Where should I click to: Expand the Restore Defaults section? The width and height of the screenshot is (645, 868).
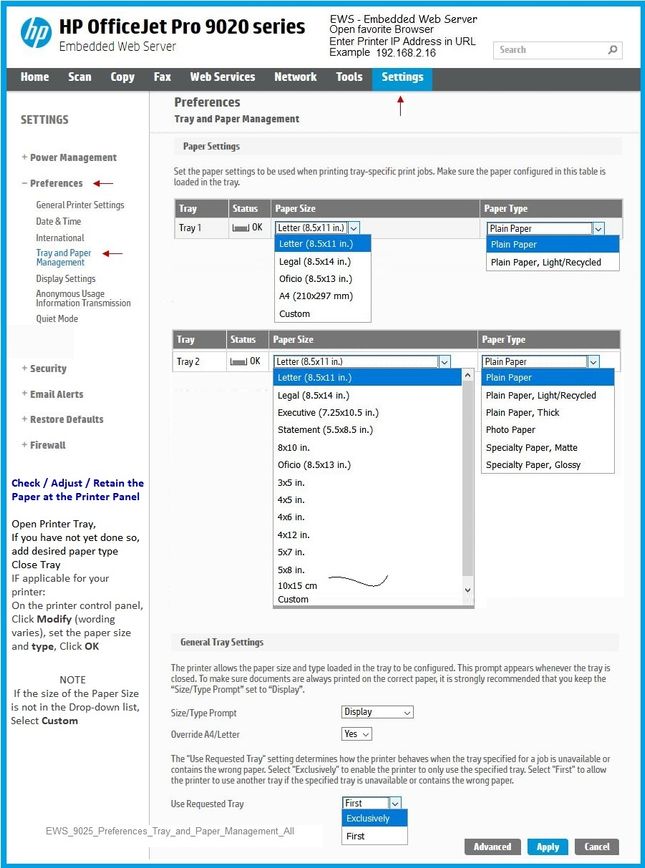[x=63, y=419]
